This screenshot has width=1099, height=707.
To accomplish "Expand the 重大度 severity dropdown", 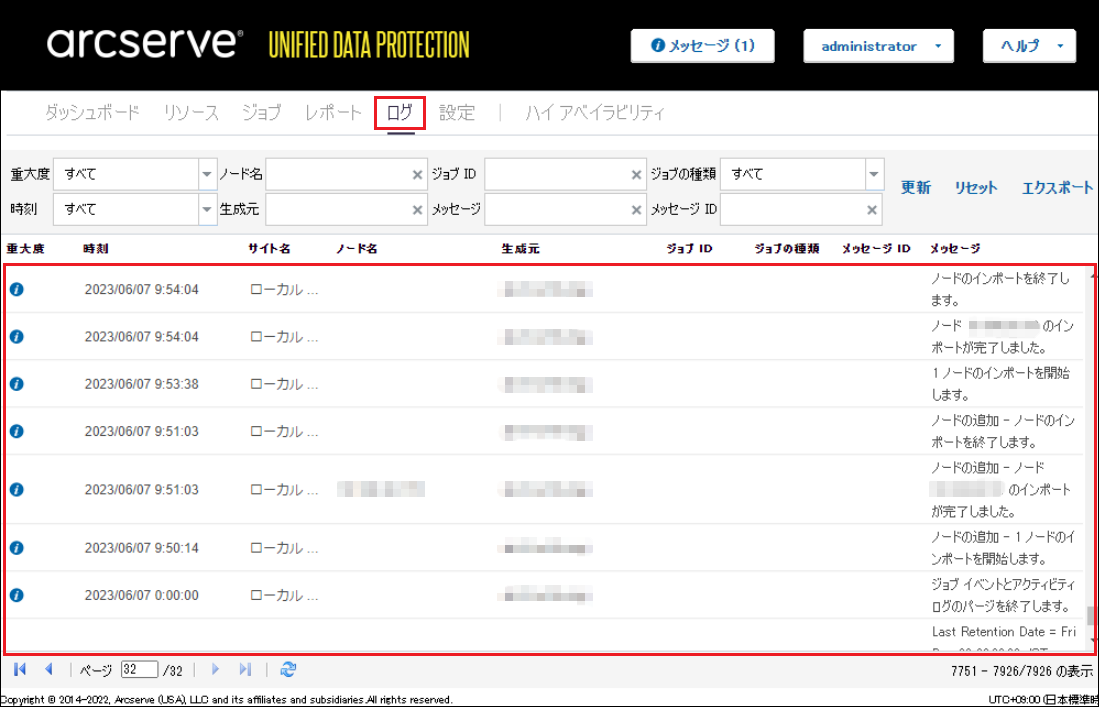I will [x=207, y=174].
